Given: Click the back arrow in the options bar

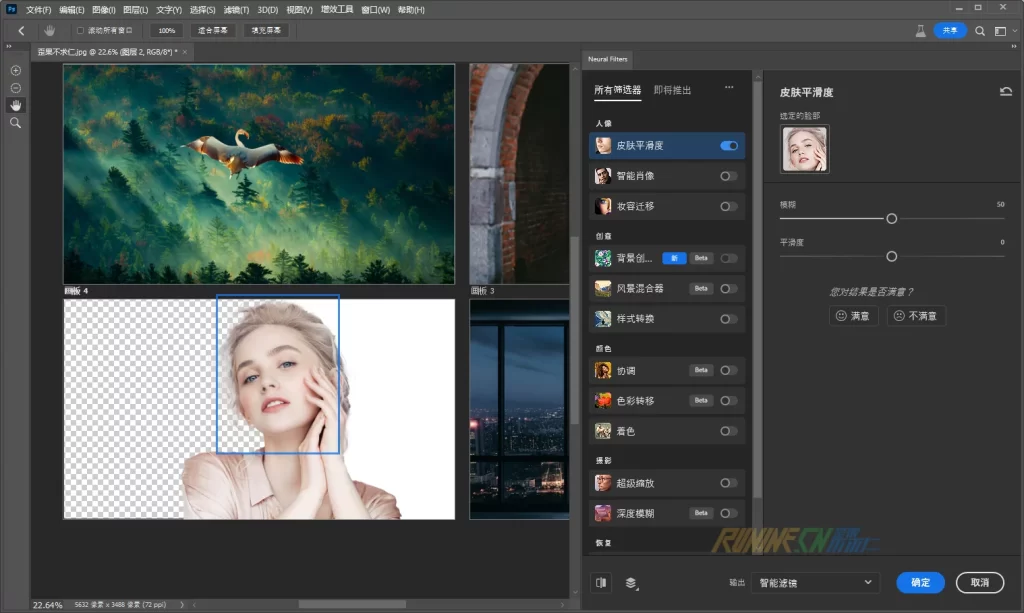Looking at the screenshot, I should point(21,31).
